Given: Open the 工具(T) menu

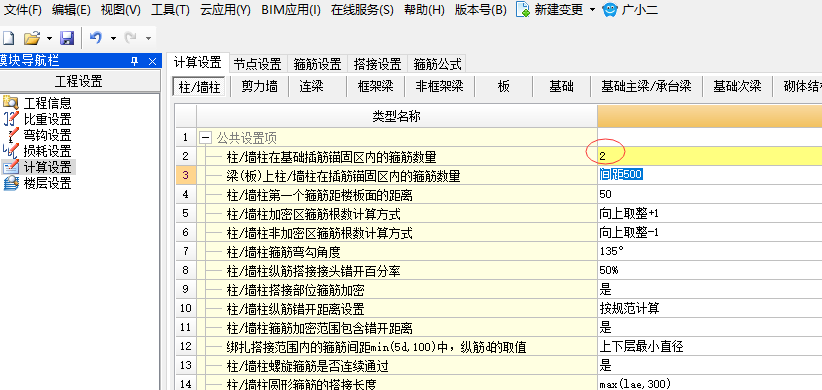Looking at the screenshot, I should [170, 9].
